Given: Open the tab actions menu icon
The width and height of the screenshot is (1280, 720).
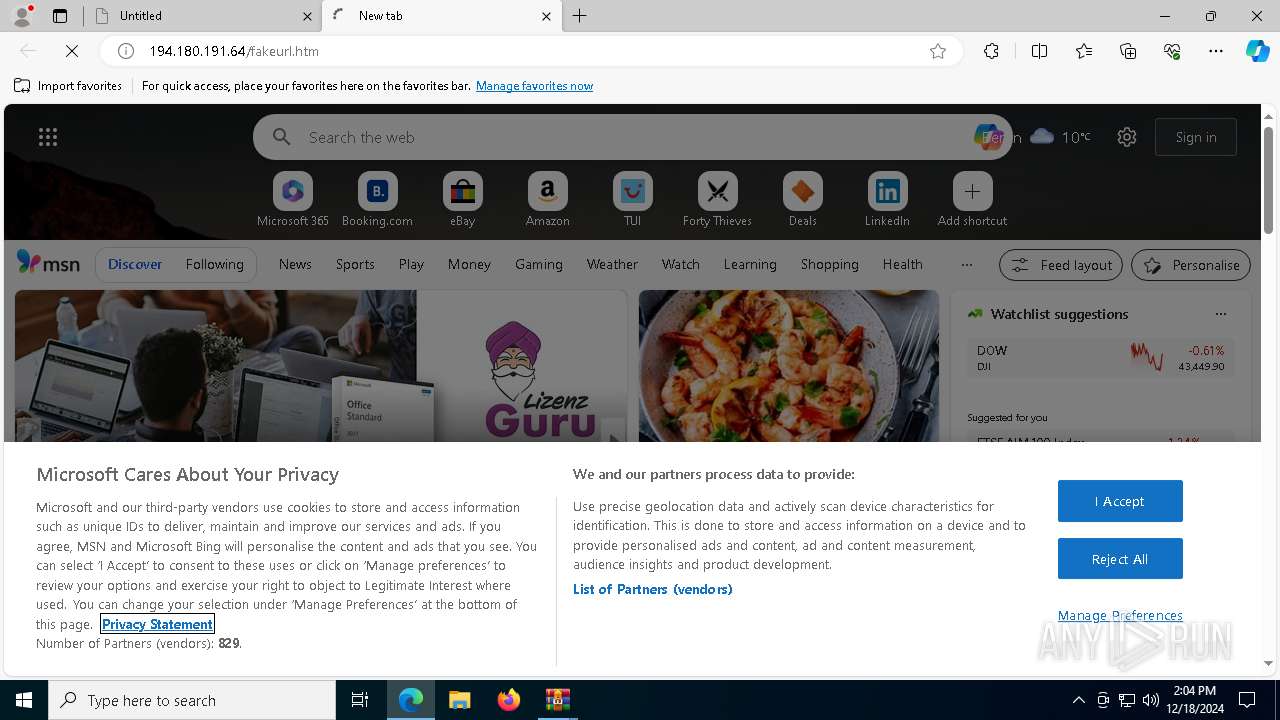Looking at the screenshot, I should [x=60, y=16].
